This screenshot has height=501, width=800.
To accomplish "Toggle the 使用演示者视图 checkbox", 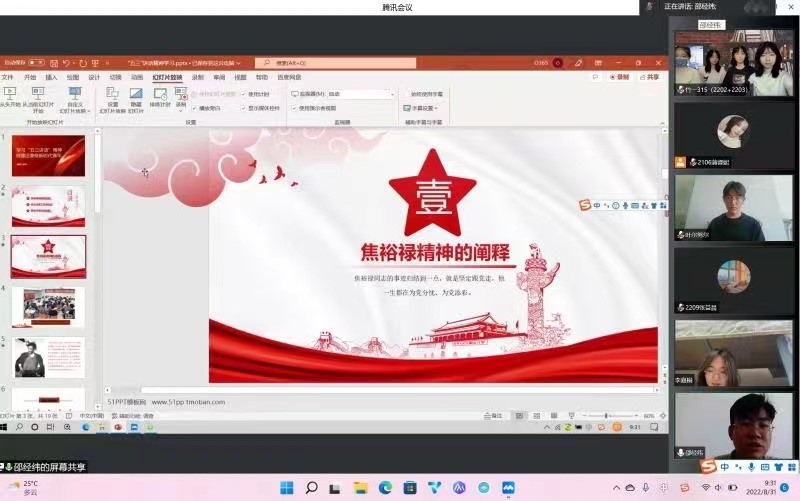I will click(x=294, y=107).
